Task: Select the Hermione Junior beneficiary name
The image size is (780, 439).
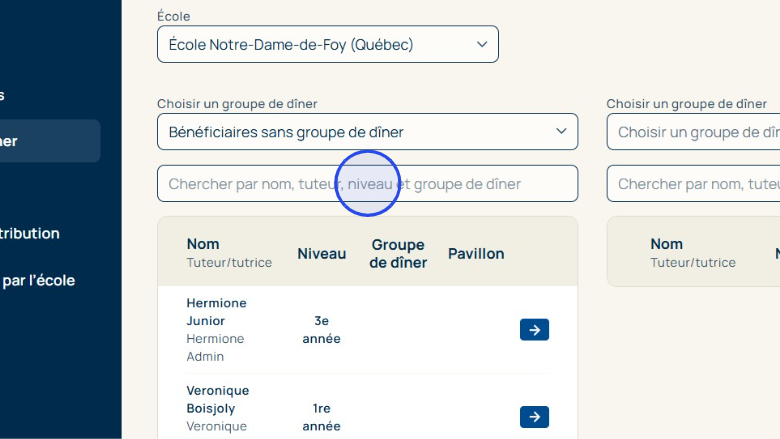Action: click(x=217, y=312)
